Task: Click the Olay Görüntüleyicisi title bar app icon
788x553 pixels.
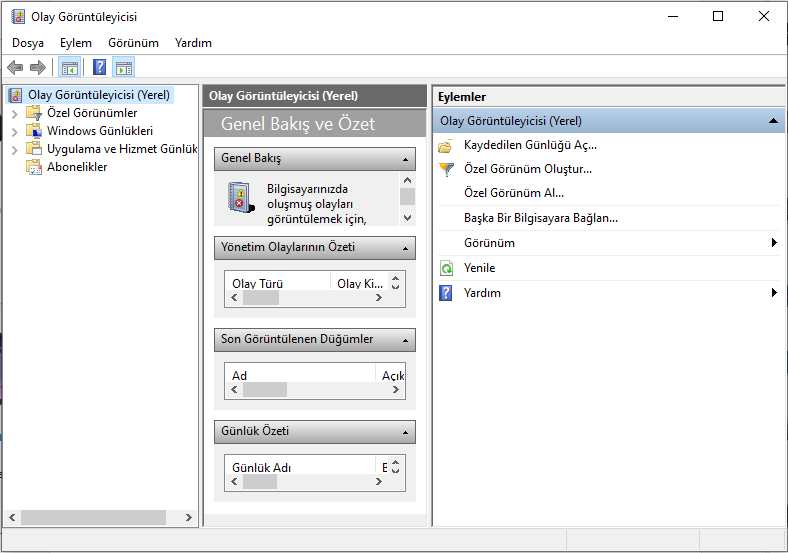Action: (x=18, y=17)
